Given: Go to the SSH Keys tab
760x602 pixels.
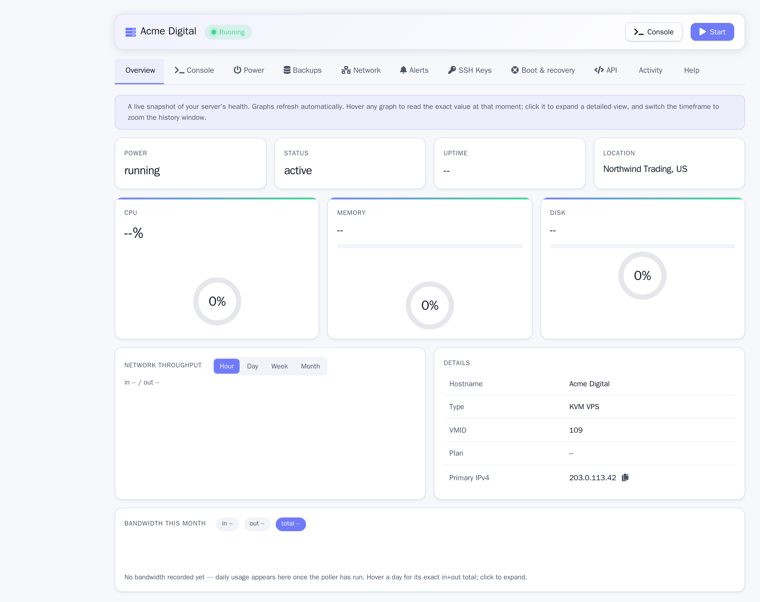Looking at the screenshot, I should coord(470,70).
